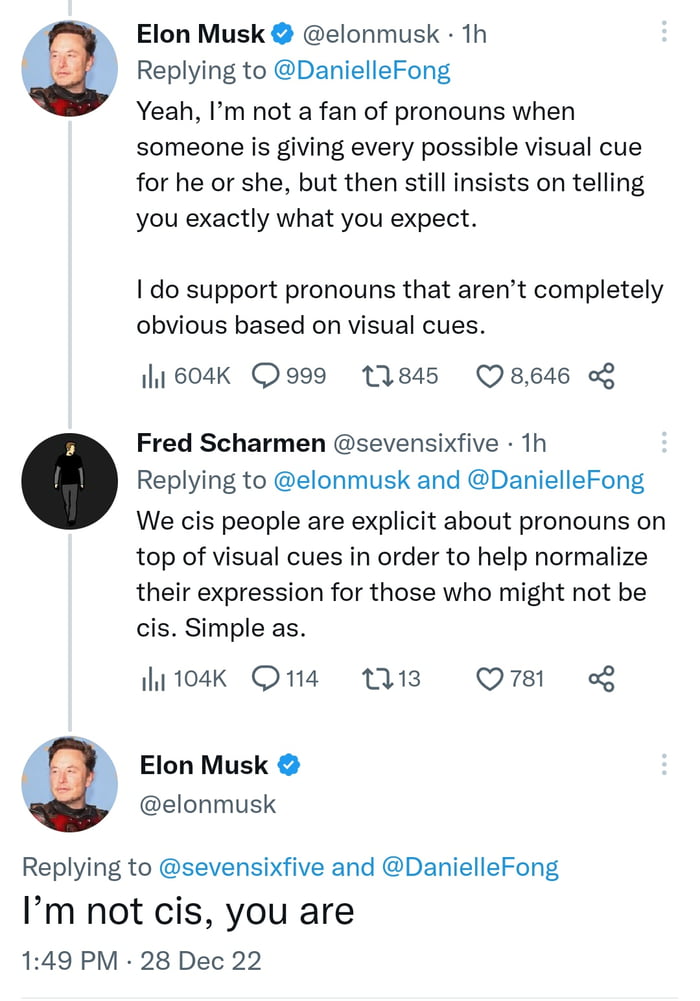Open Elon Musk's avatar on the top tweet
This screenshot has width=700, height=1001.
coord(70,68)
